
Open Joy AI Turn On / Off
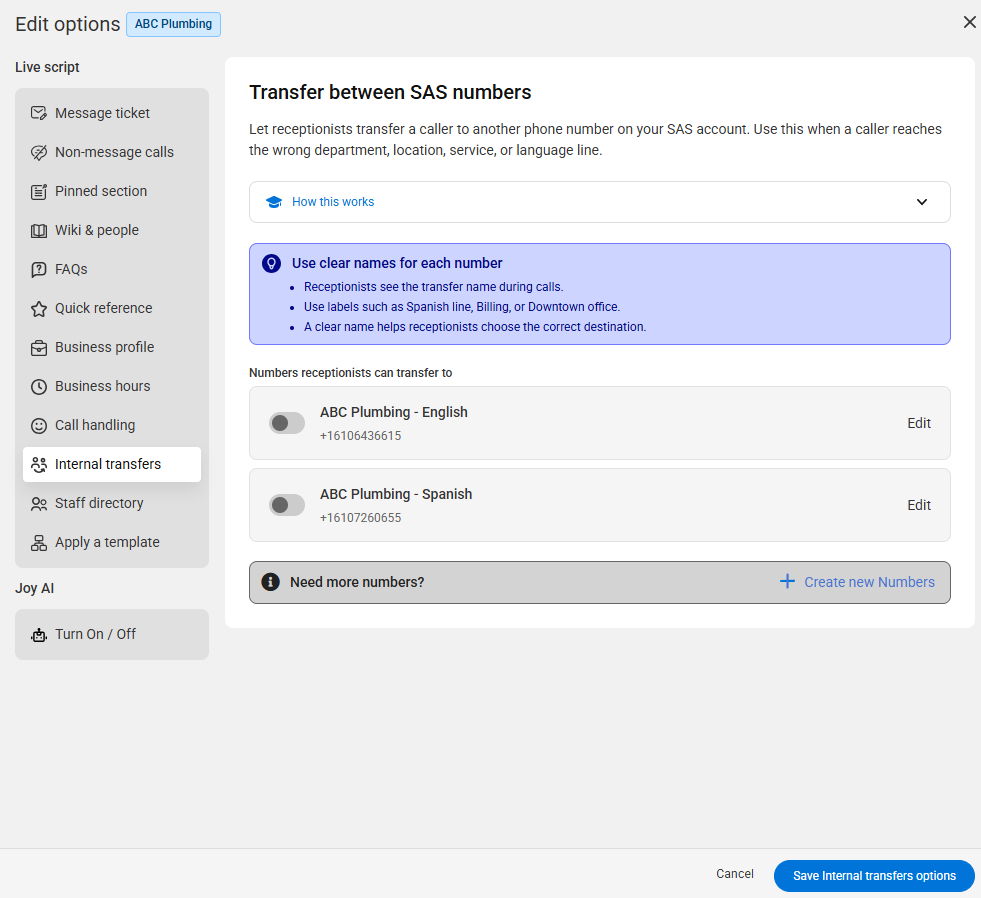(x=112, y=635)
